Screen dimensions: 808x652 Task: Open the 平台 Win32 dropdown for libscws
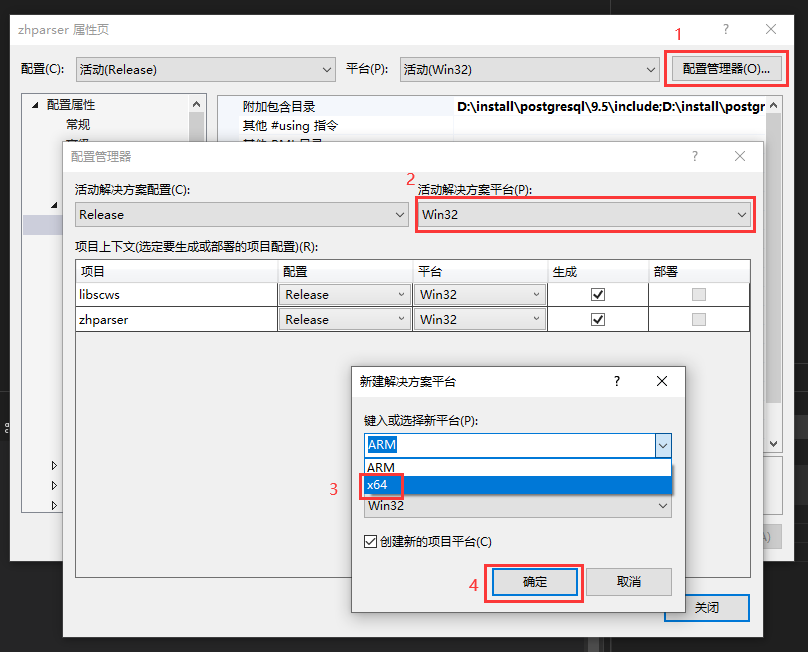[480, 295]
